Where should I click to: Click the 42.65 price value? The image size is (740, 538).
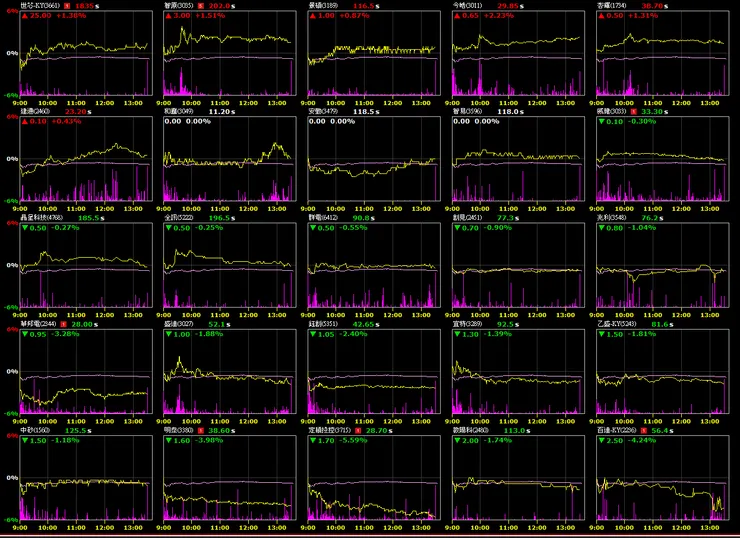(363, 324)
